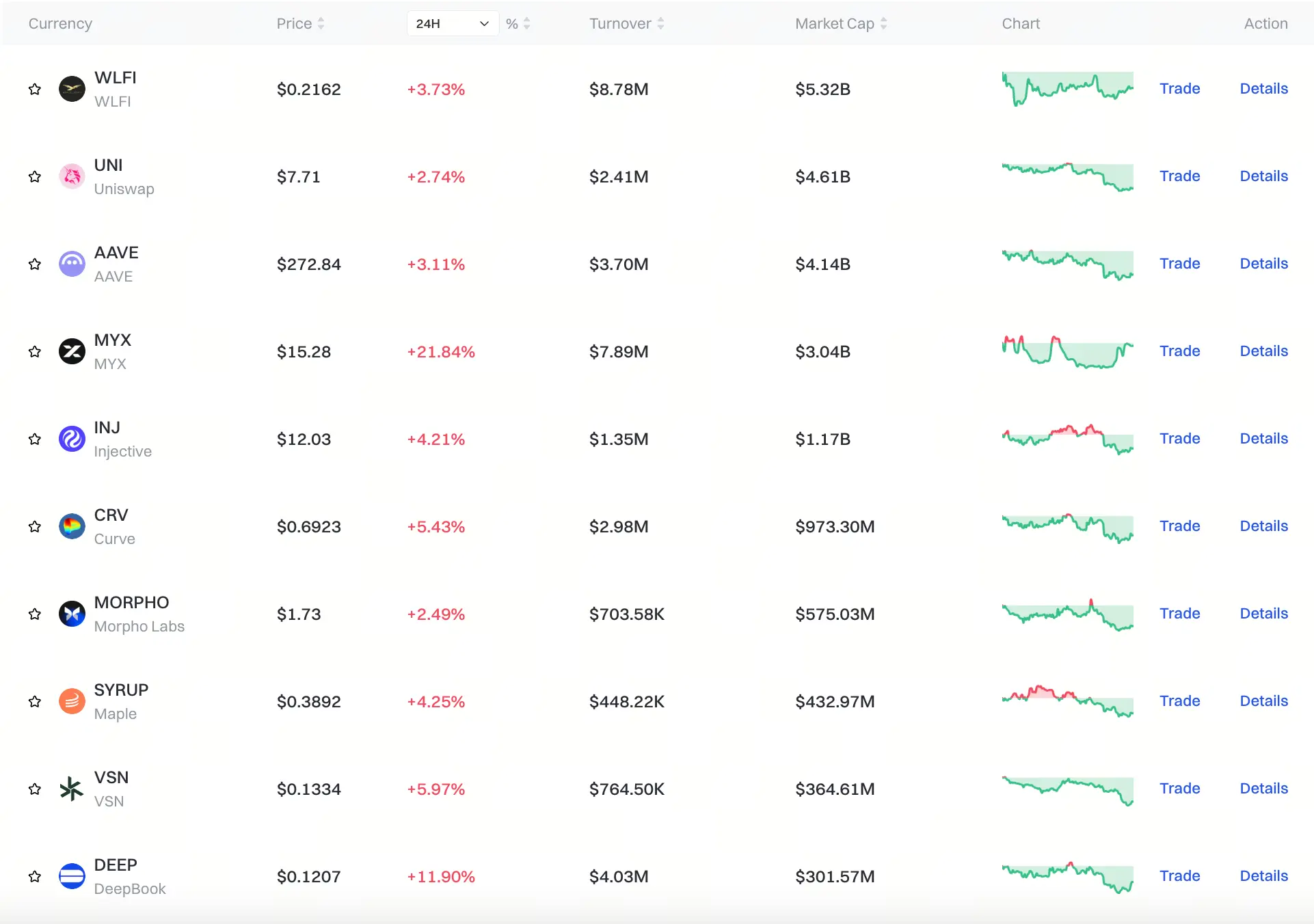Favorite MORPHO with its star icon
The height and width of the screenshot is (924, 1314).
click(35, 614)
